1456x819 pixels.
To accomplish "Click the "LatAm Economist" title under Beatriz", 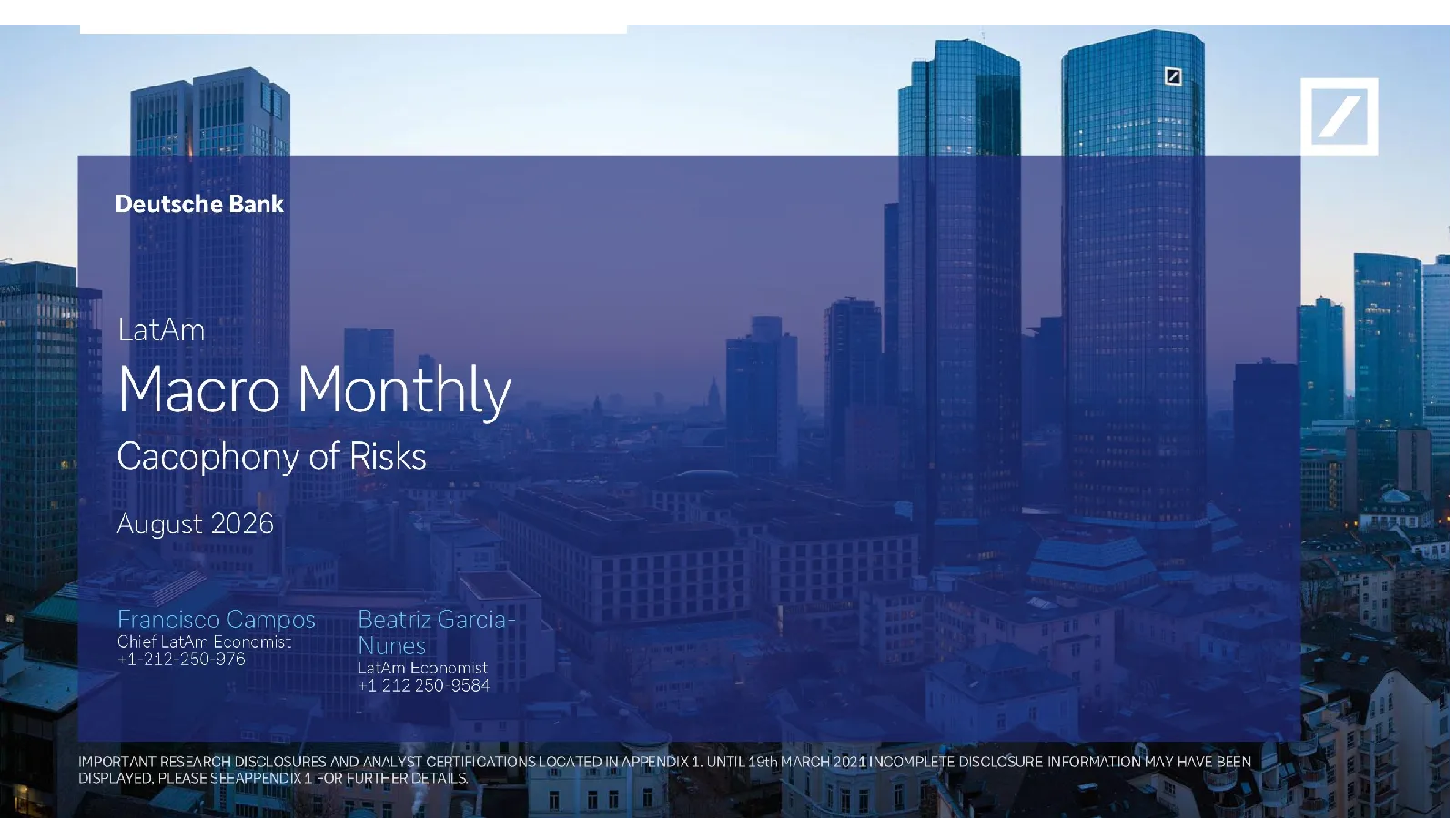I will point(422,668).
